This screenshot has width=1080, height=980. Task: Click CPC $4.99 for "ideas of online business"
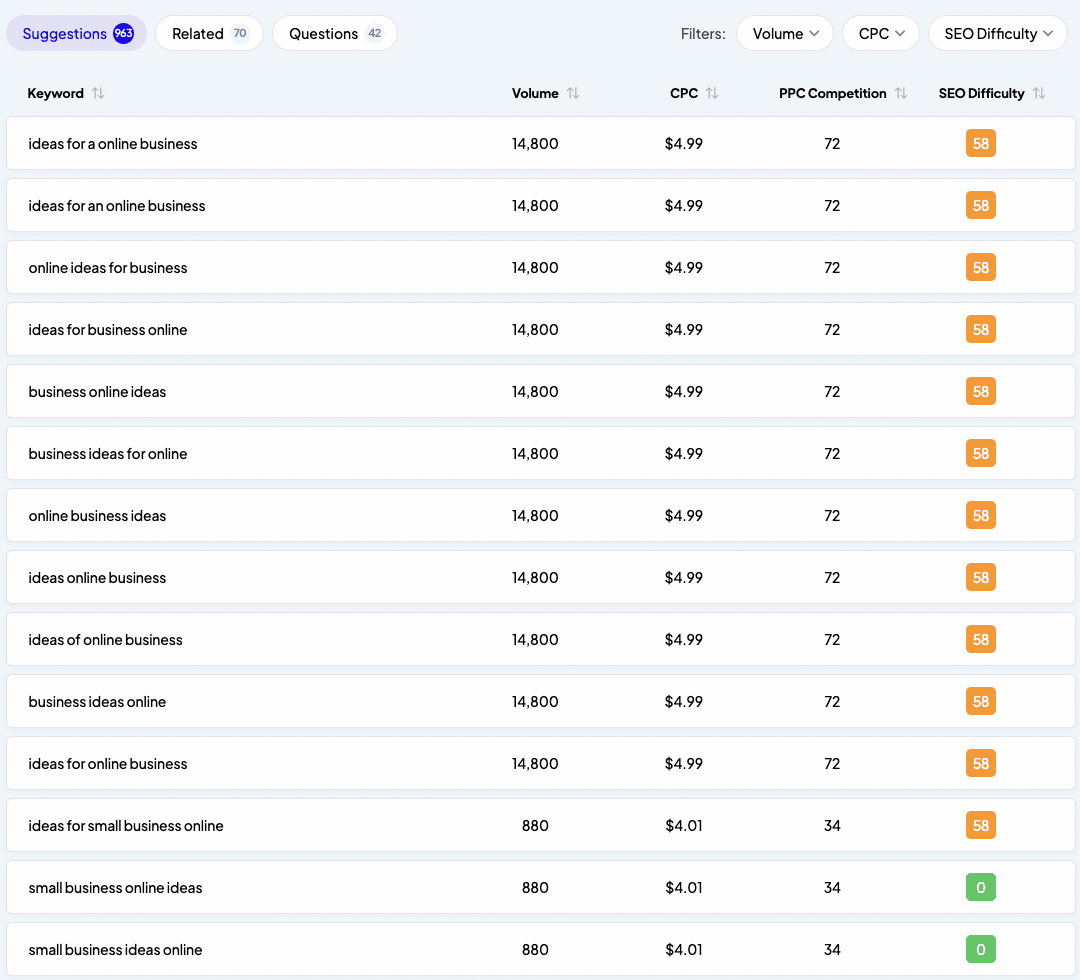click(684, 639)
